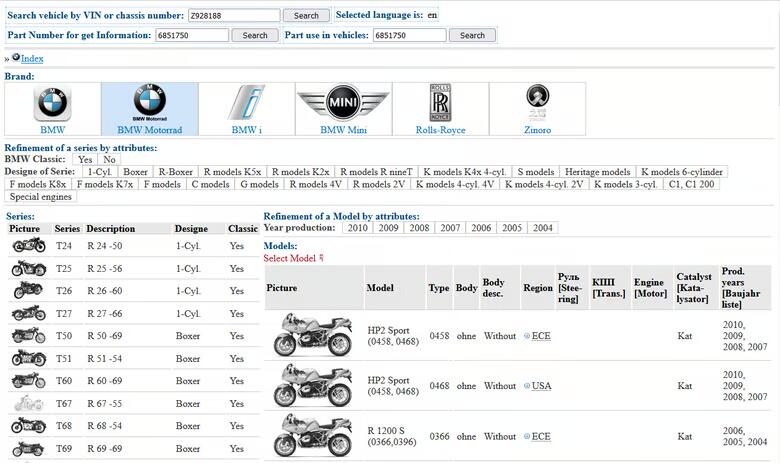The width and height of the screenshot is (780, 463).
Task: Click the USA region link
Action: pos(541,386)
